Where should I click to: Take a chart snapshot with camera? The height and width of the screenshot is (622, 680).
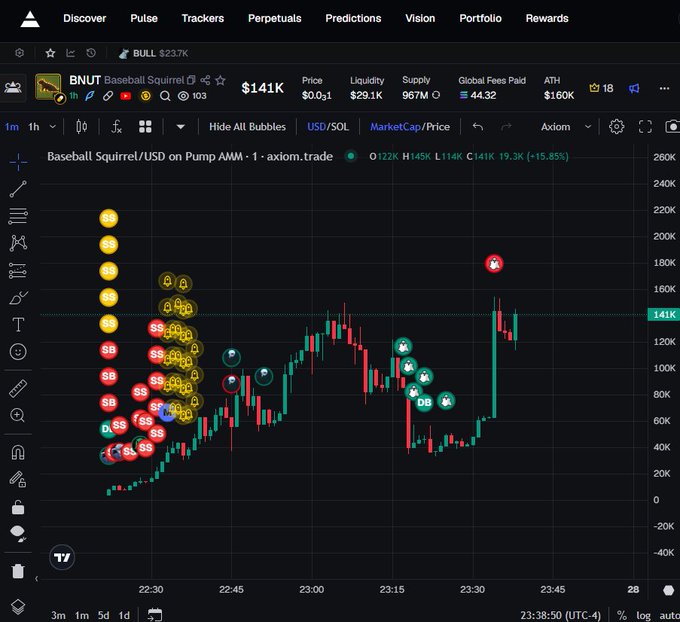(672, 127)
